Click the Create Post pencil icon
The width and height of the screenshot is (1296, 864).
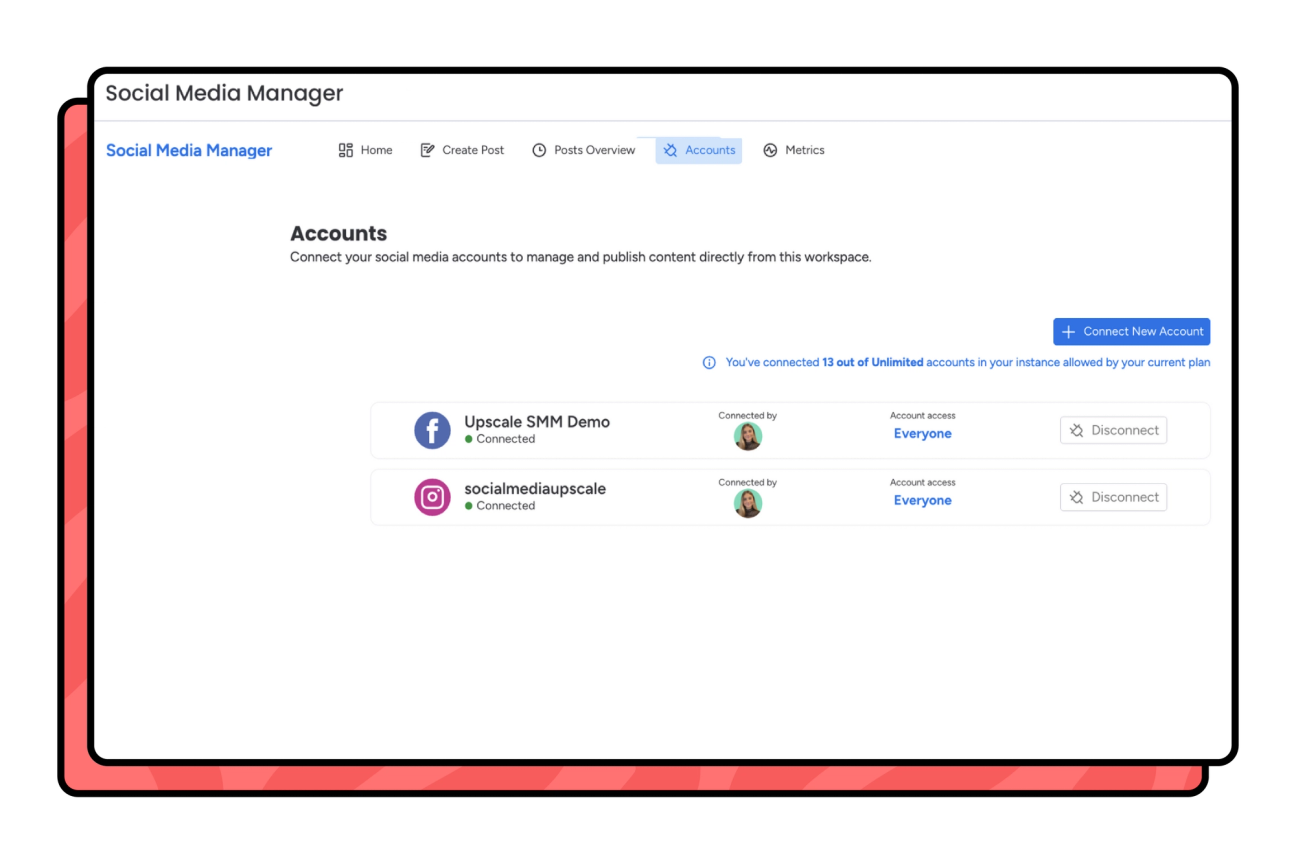click(x=428, y=149)
